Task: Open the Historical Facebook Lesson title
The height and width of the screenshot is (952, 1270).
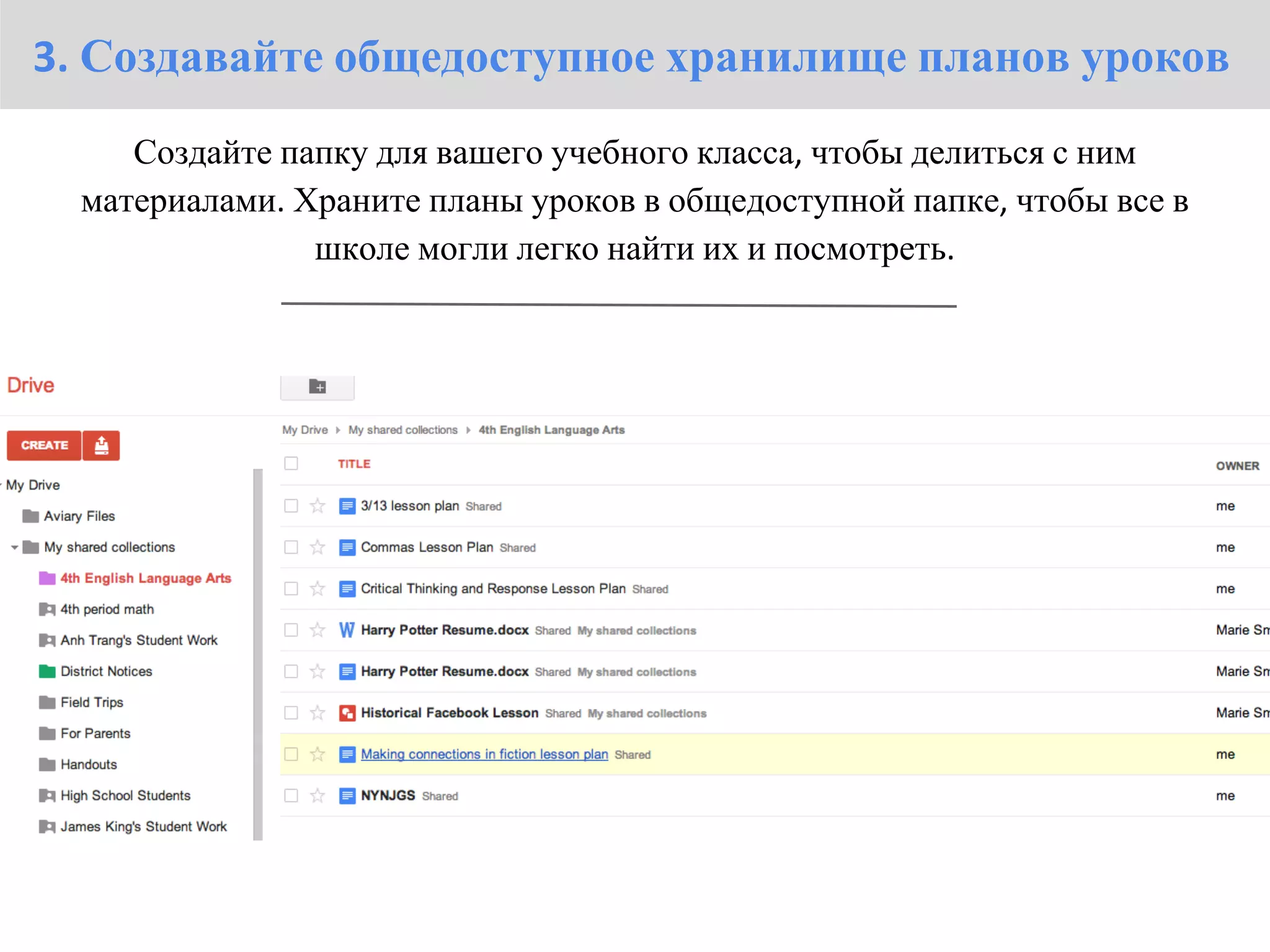Action: (450, 713)
